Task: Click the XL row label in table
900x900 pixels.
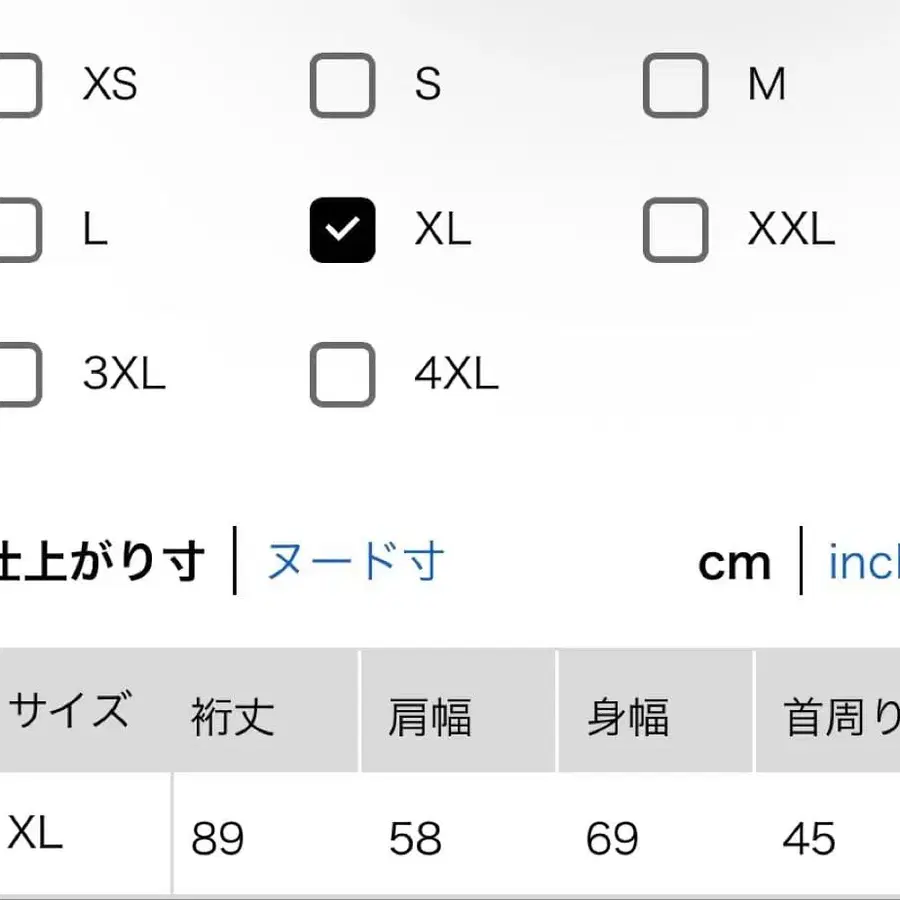Action: pyautogui.click(x=35, y=832)
